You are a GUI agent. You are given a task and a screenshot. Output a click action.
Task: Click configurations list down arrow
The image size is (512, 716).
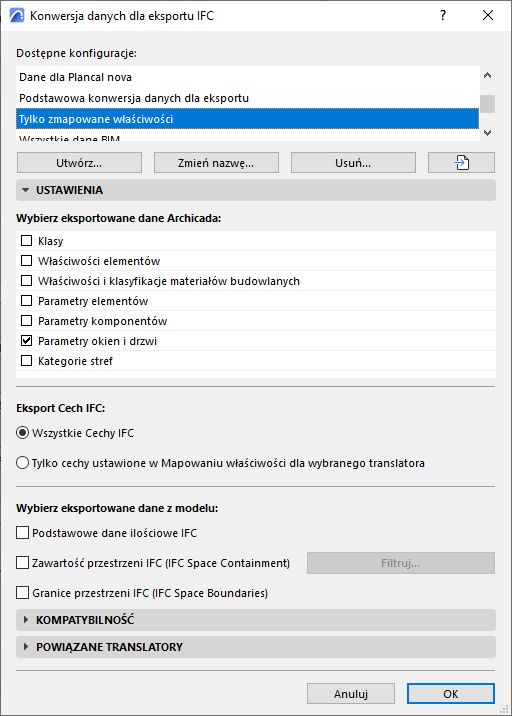click(x=487, y=133)
